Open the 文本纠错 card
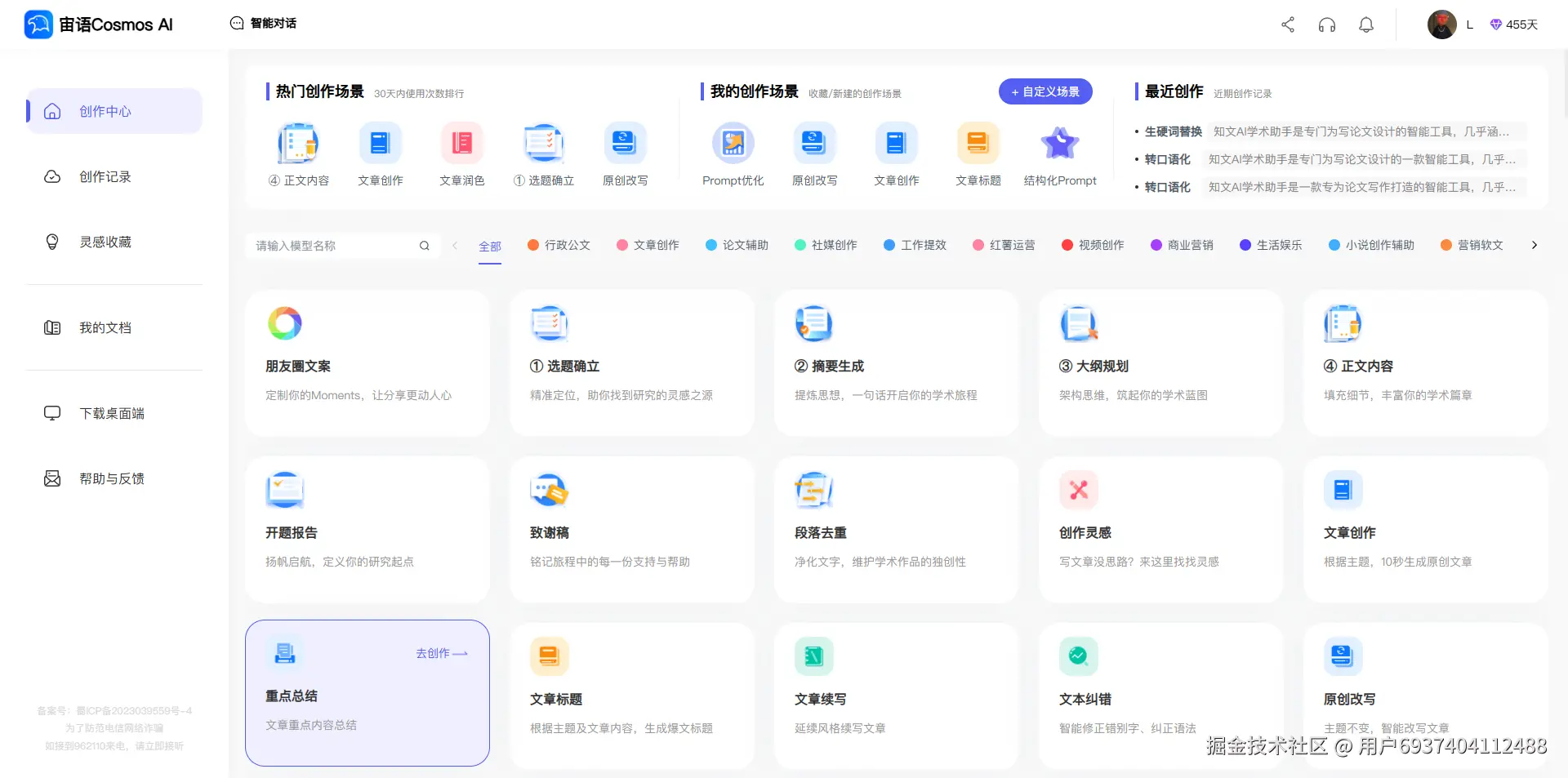Viewport: 1568px width, 778px height. point(1161,696)
